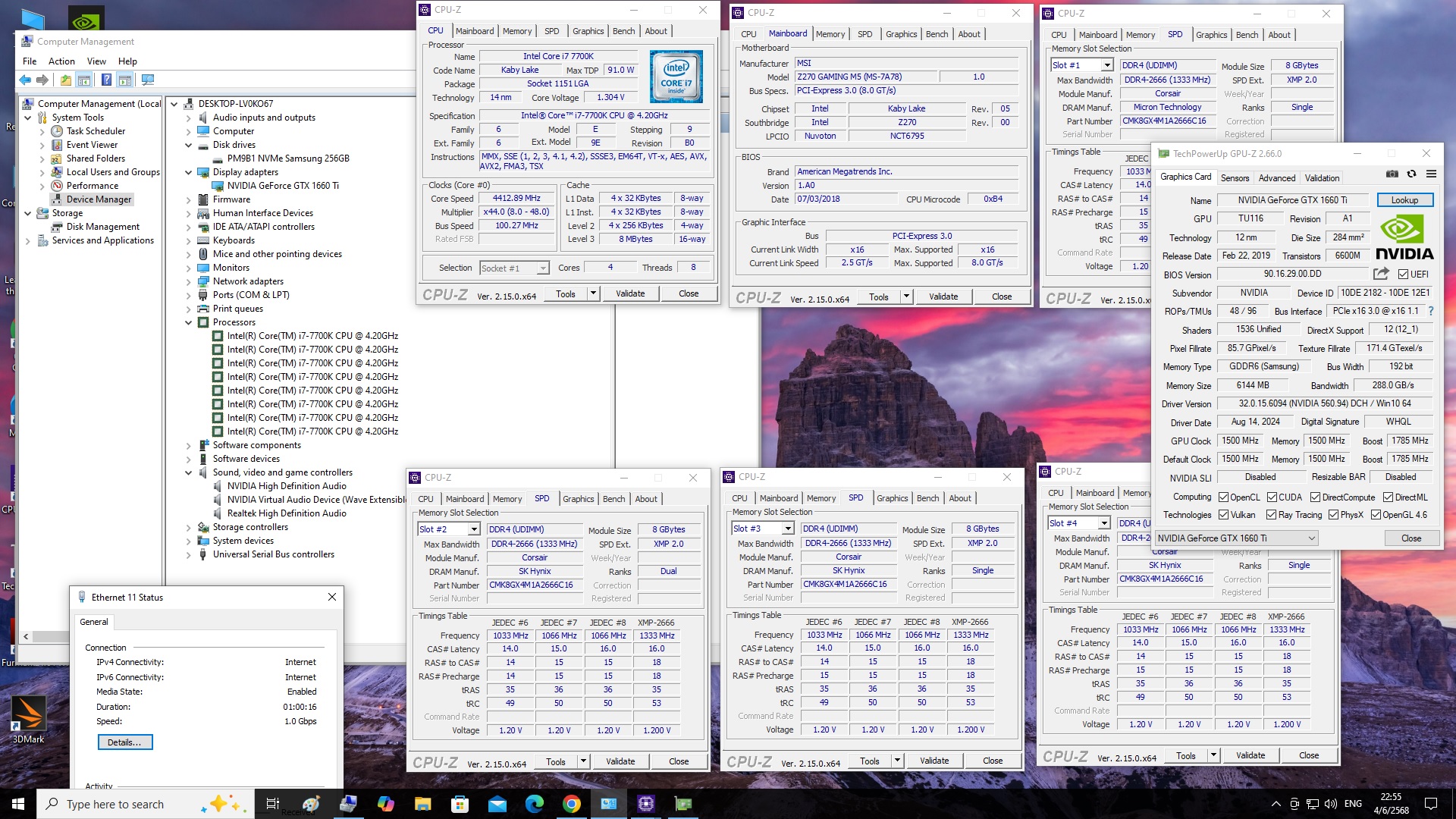Click the Scan for hardware changes monitor icon
The image size is (1456, 819).
pos(148,80)
